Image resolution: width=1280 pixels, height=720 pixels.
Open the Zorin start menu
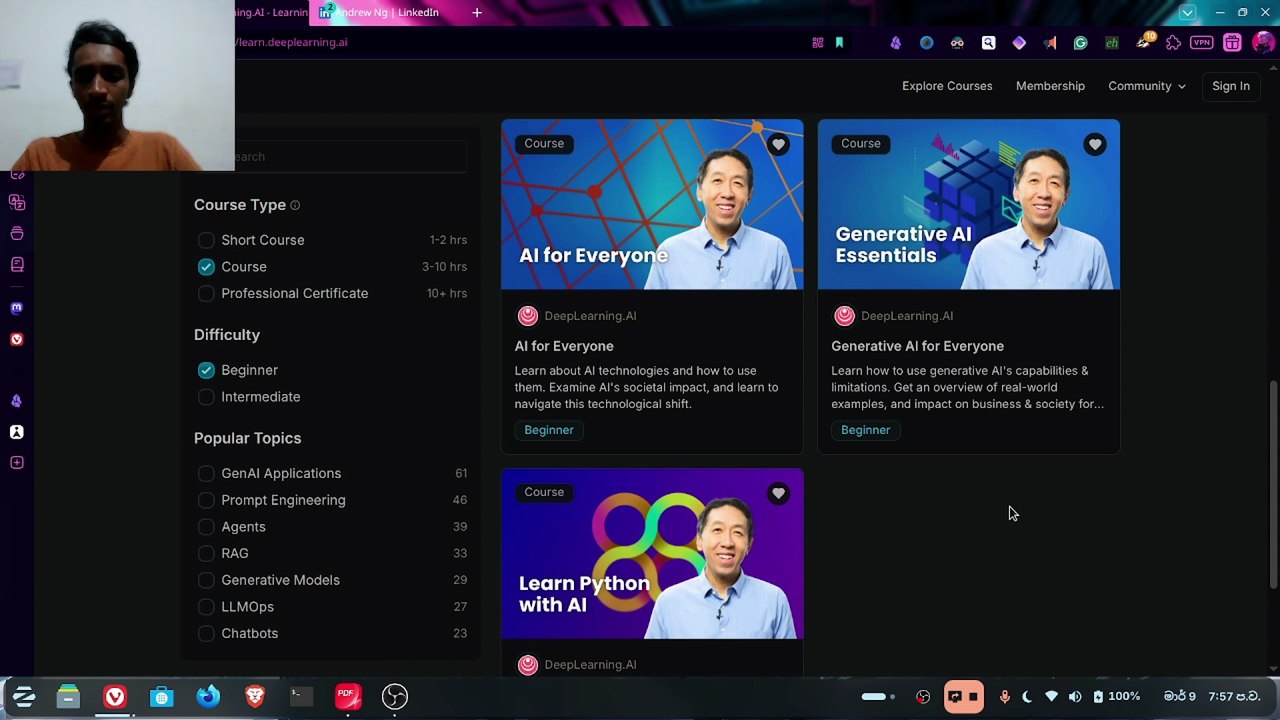pyautogui.click(x=23, y=696)
